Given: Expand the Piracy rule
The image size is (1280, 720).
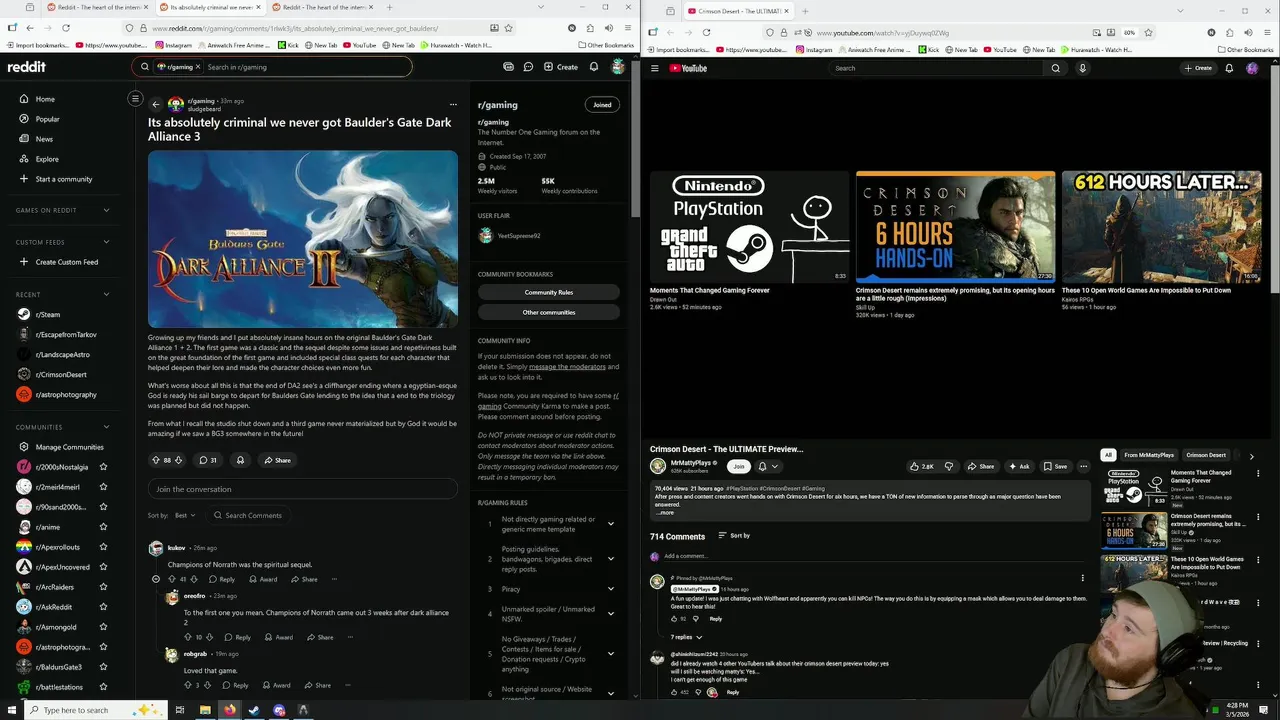Looking at the screenshot, I should (x=549, y=589).
